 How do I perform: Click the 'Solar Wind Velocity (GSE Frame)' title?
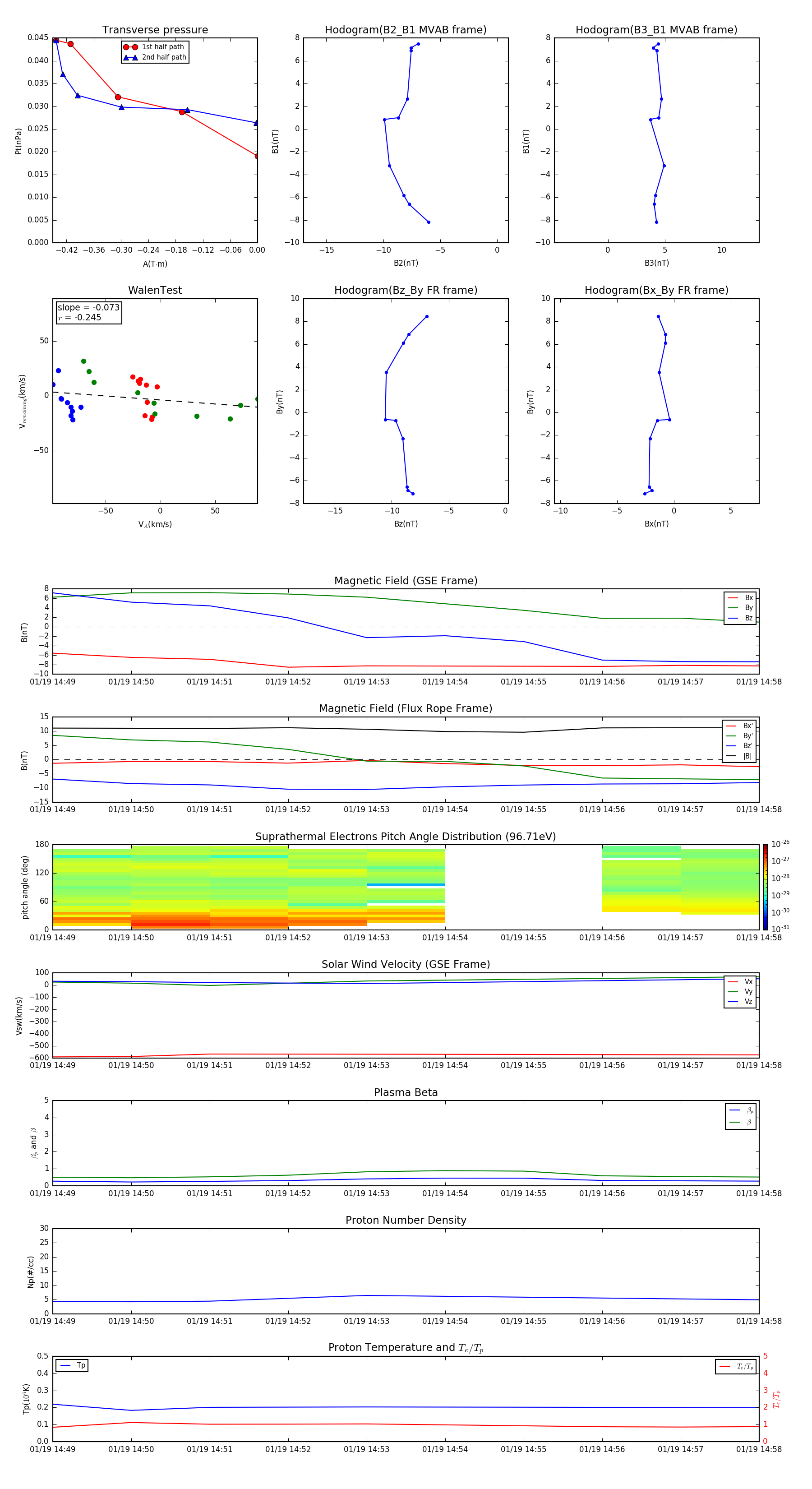tap(406, 964)
